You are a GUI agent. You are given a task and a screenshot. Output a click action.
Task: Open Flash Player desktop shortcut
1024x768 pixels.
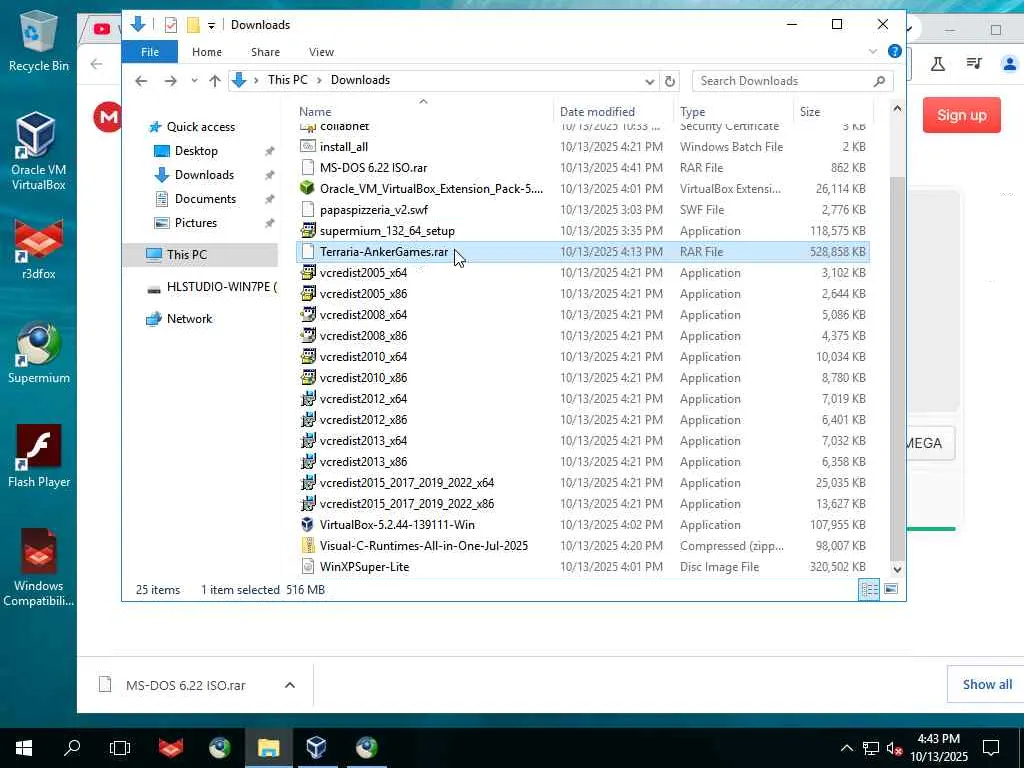coord(38,456)
